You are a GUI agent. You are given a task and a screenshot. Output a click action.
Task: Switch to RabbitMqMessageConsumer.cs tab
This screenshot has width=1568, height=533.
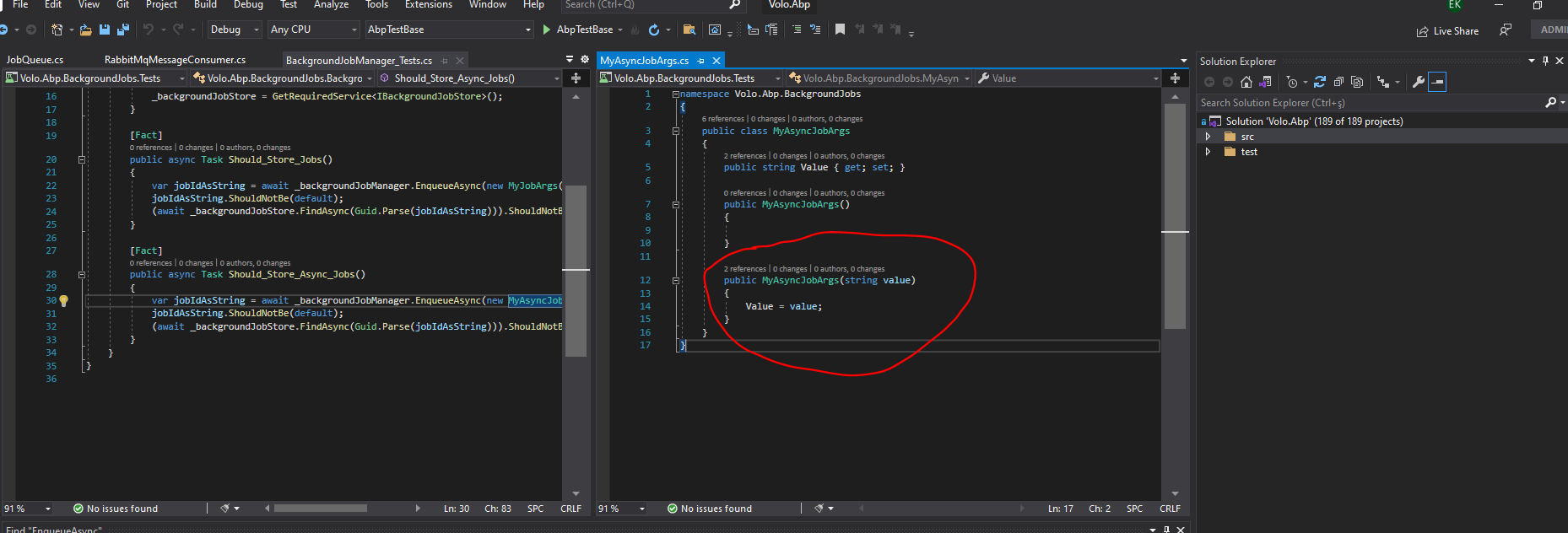click(x=175, y=60)
